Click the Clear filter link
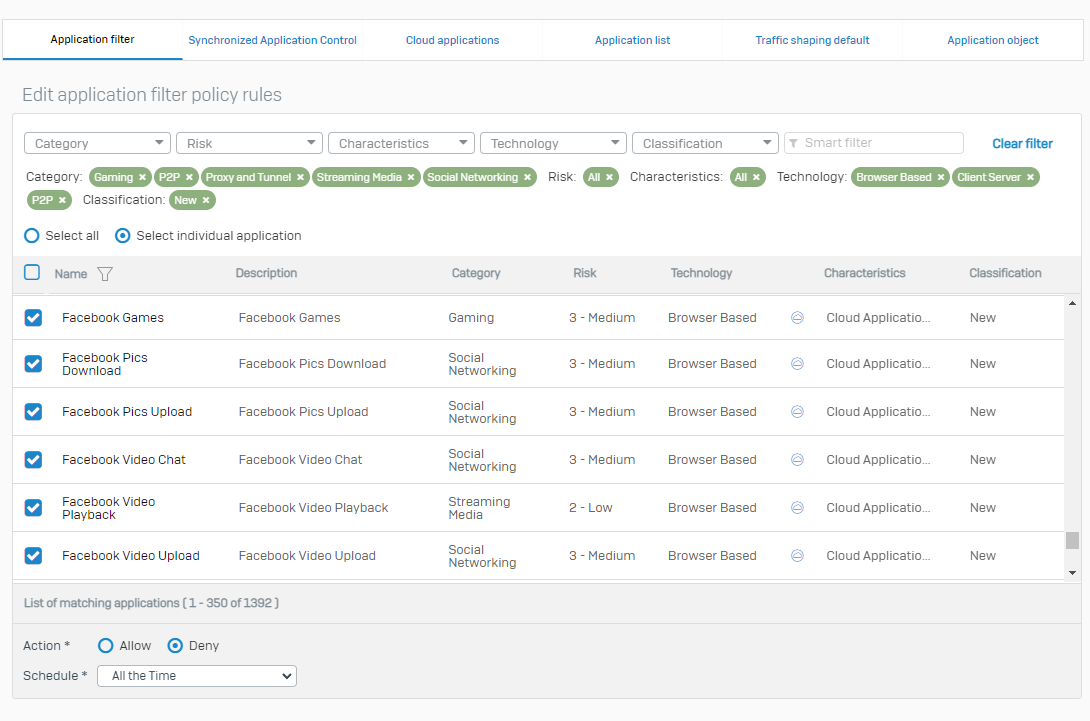The width and height of the screenshot is (1090, 721). pyautogui.click(x=1023, y=144)
